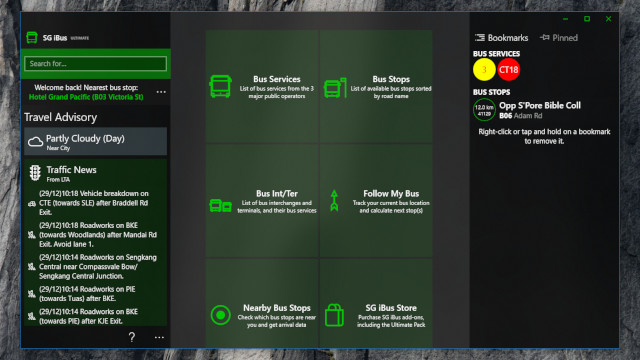Click roadworks icon beside PIE Tuas news
640x360 pixels.
pyautogui.click(x=31, y=294)
